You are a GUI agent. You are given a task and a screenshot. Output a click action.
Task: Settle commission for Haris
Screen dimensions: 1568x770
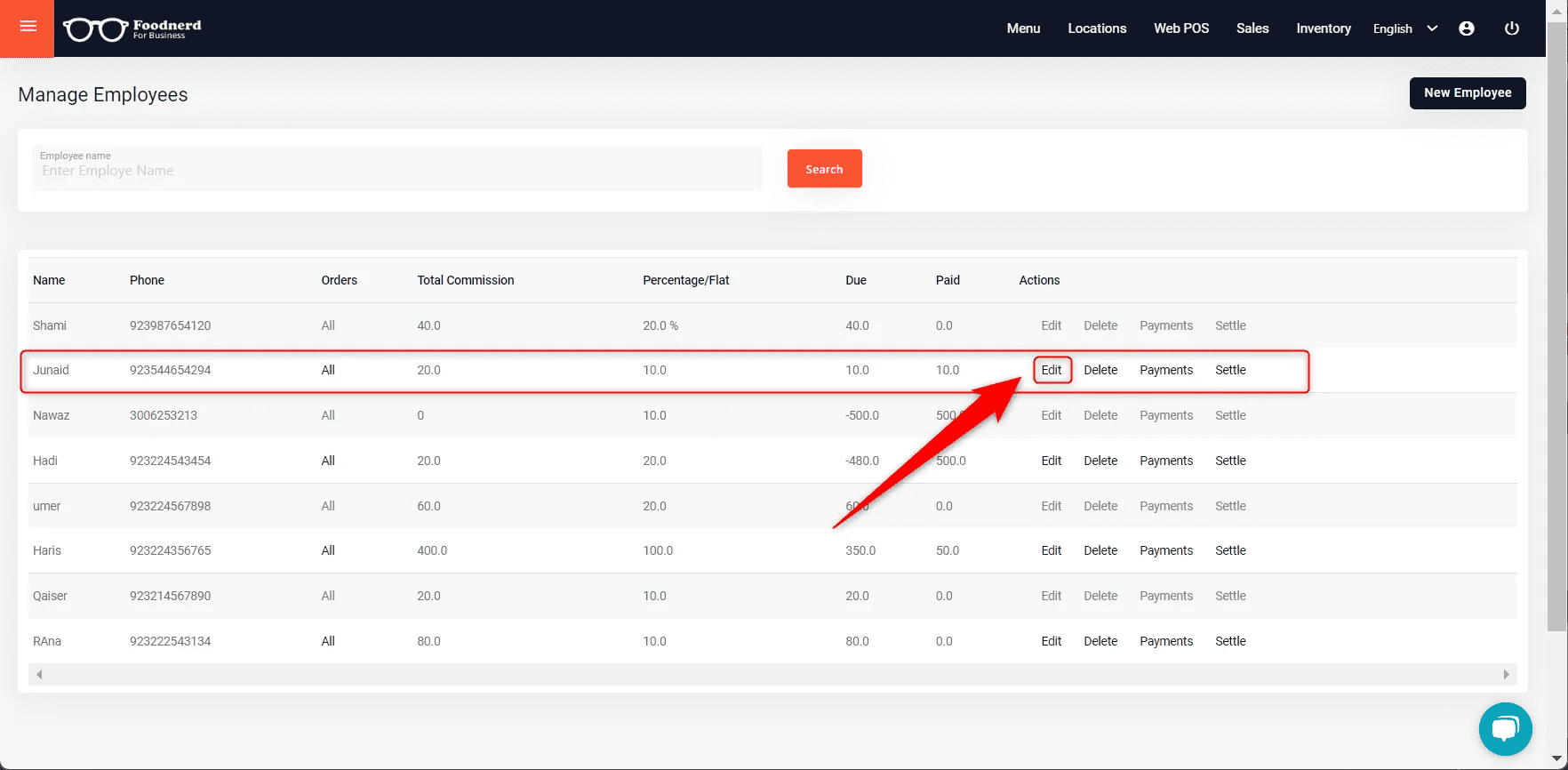tap(1230, 550)
